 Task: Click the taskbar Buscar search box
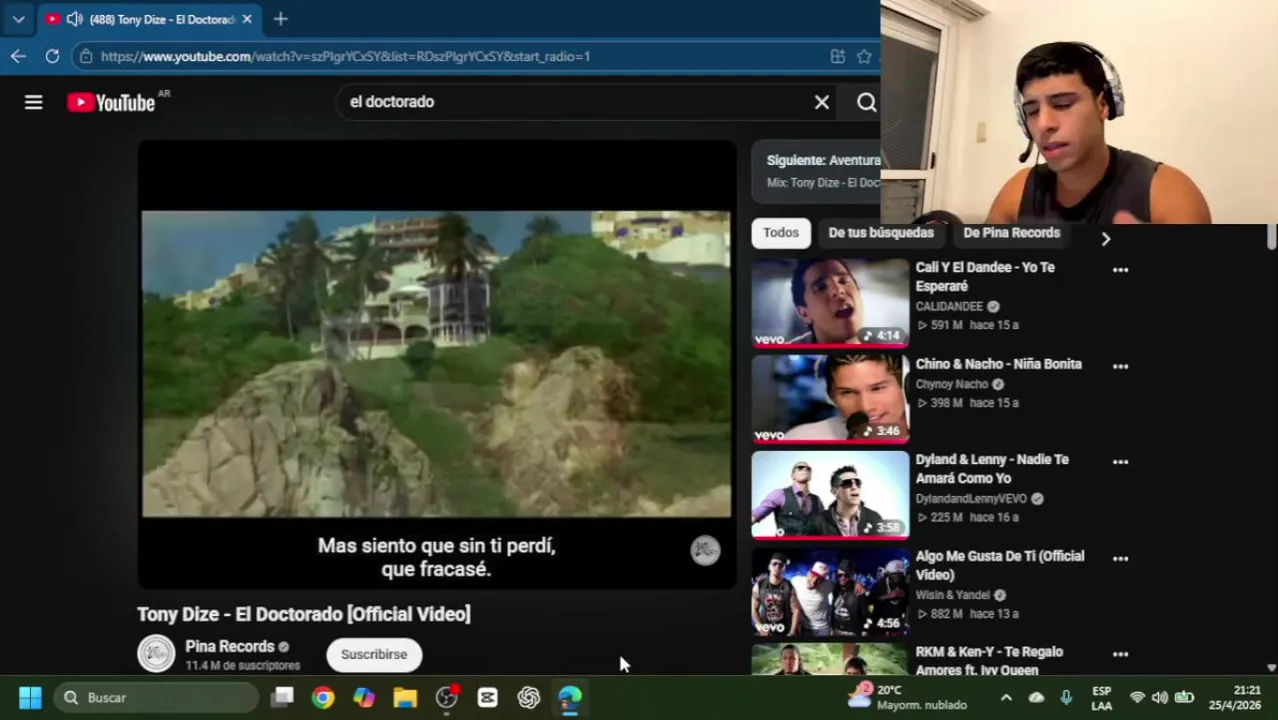click(158, 697)
